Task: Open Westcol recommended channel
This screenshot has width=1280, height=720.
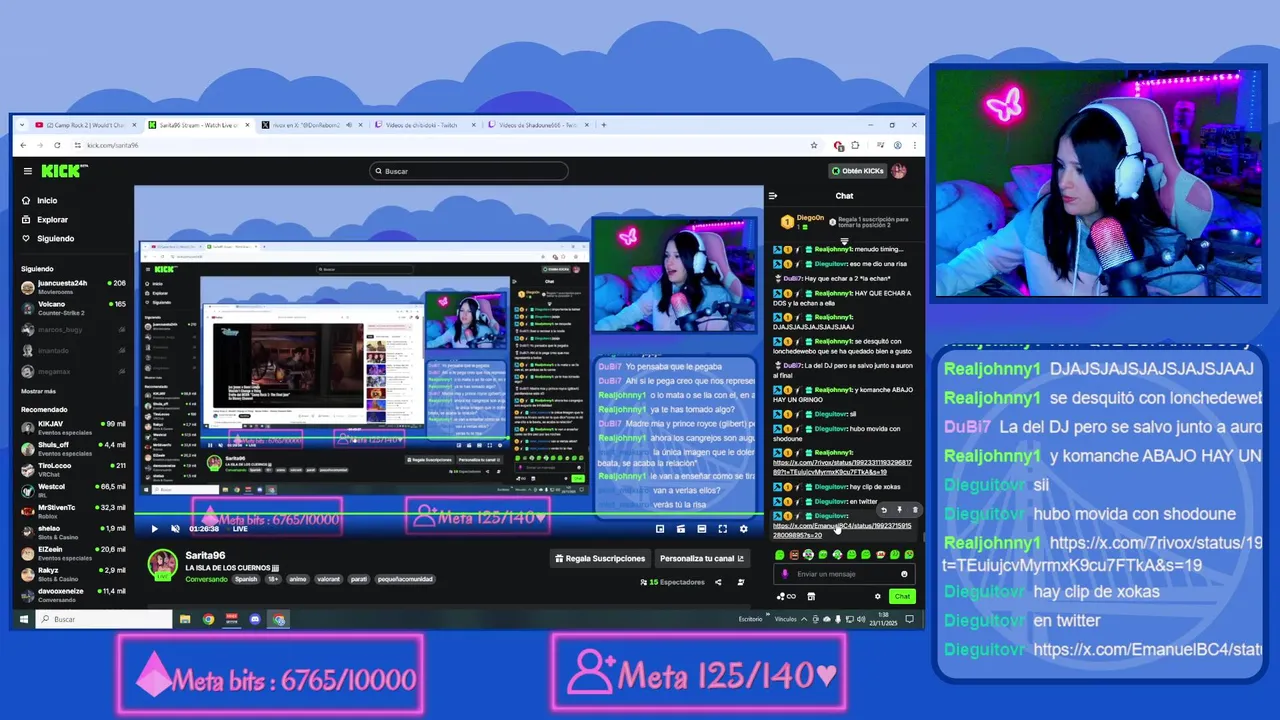Action: (x=74, y=490)
